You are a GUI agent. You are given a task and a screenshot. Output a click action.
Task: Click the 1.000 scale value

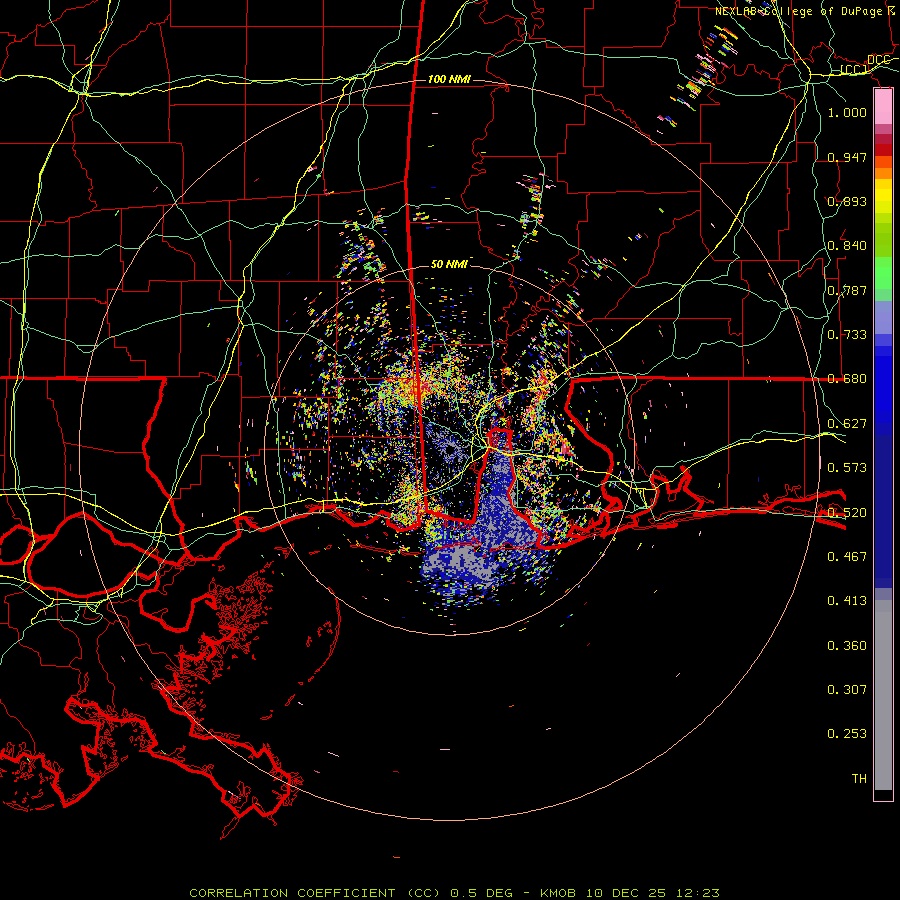coord(847,112)
